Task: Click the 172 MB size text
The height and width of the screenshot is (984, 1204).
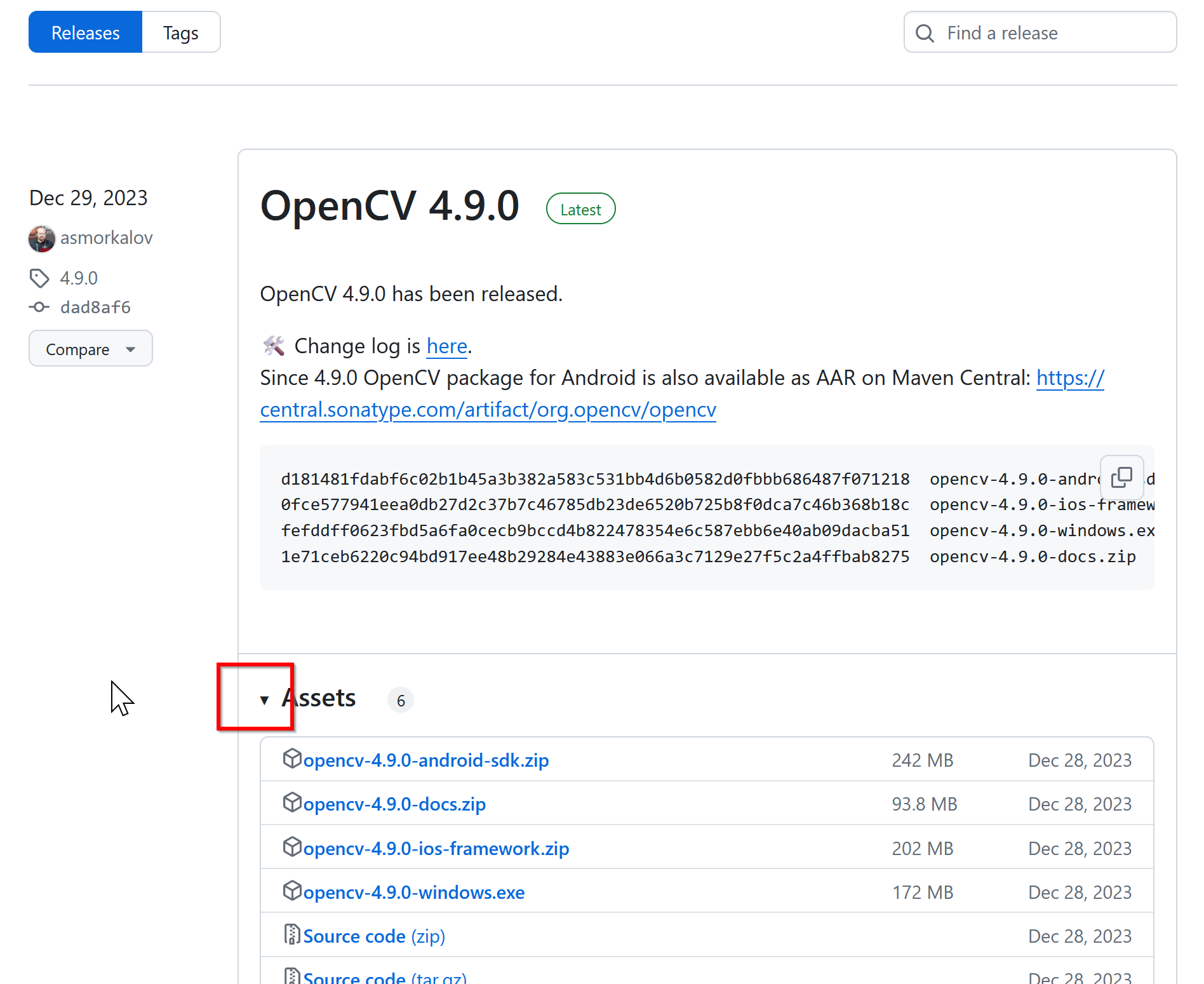Action: [x=923, y=893]
